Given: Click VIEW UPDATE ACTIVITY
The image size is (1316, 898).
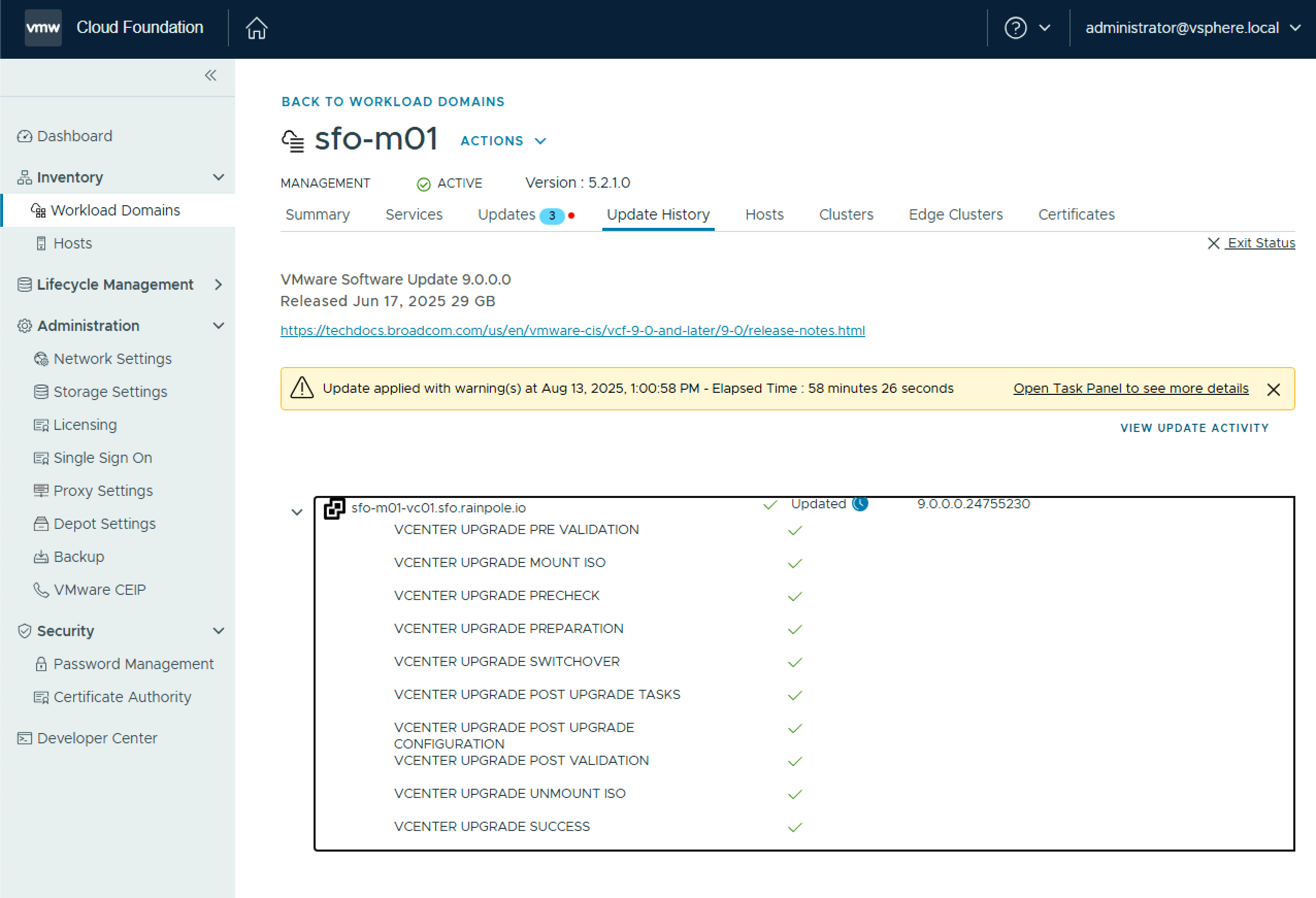Looking at the screenshot, I should [x=1194, y=427].
